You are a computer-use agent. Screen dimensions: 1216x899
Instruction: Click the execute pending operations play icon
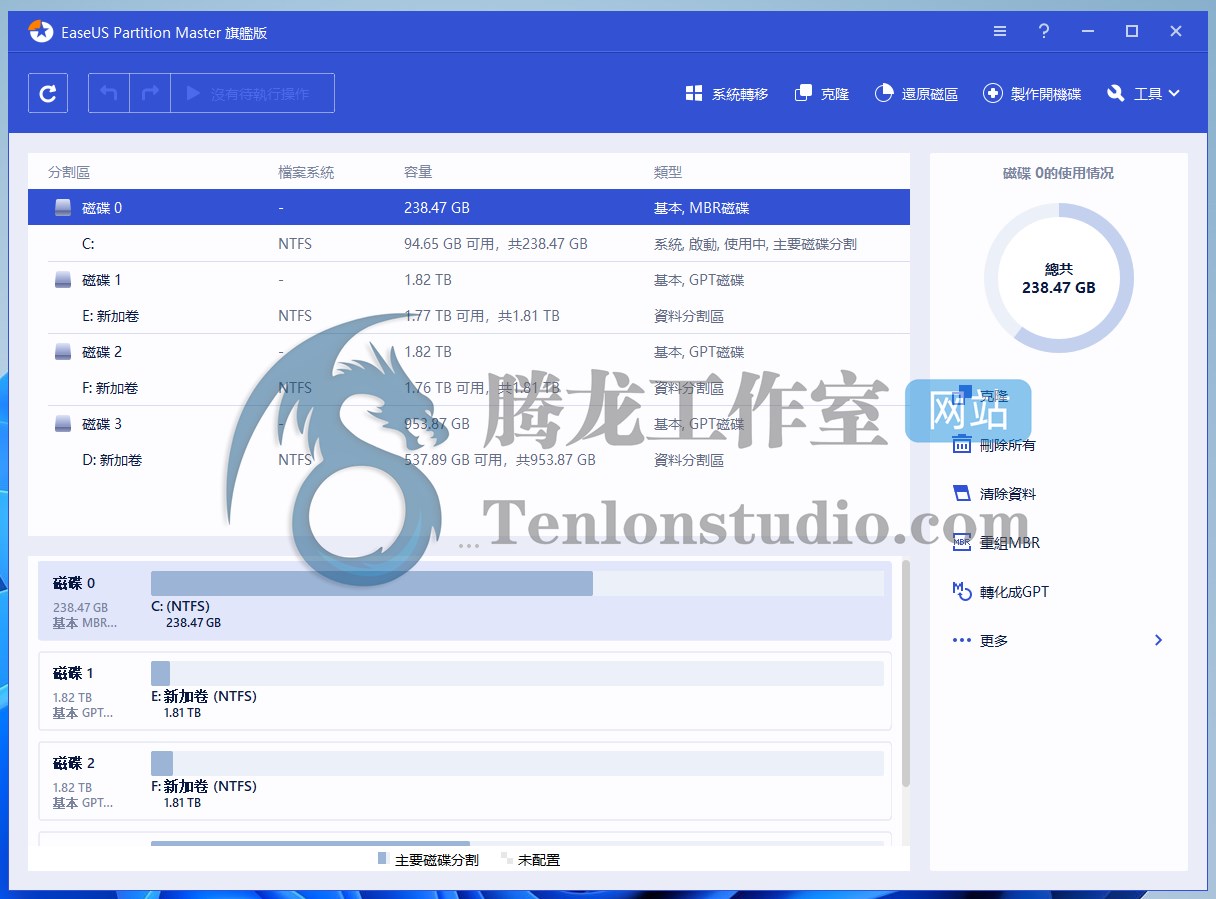click(x=193, y=93)
